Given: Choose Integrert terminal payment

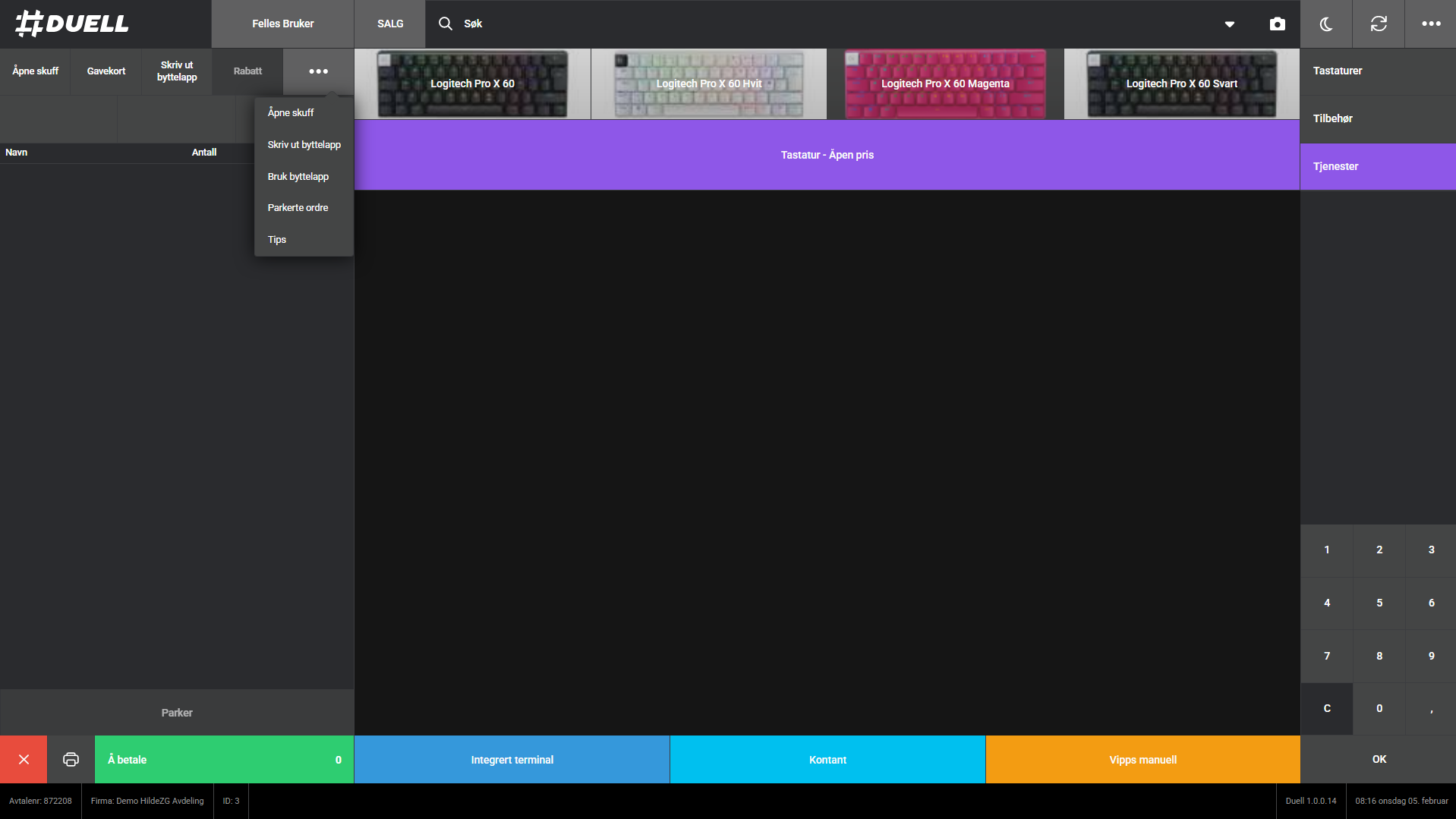Looking at the screenshot, I should coord(512,759).
